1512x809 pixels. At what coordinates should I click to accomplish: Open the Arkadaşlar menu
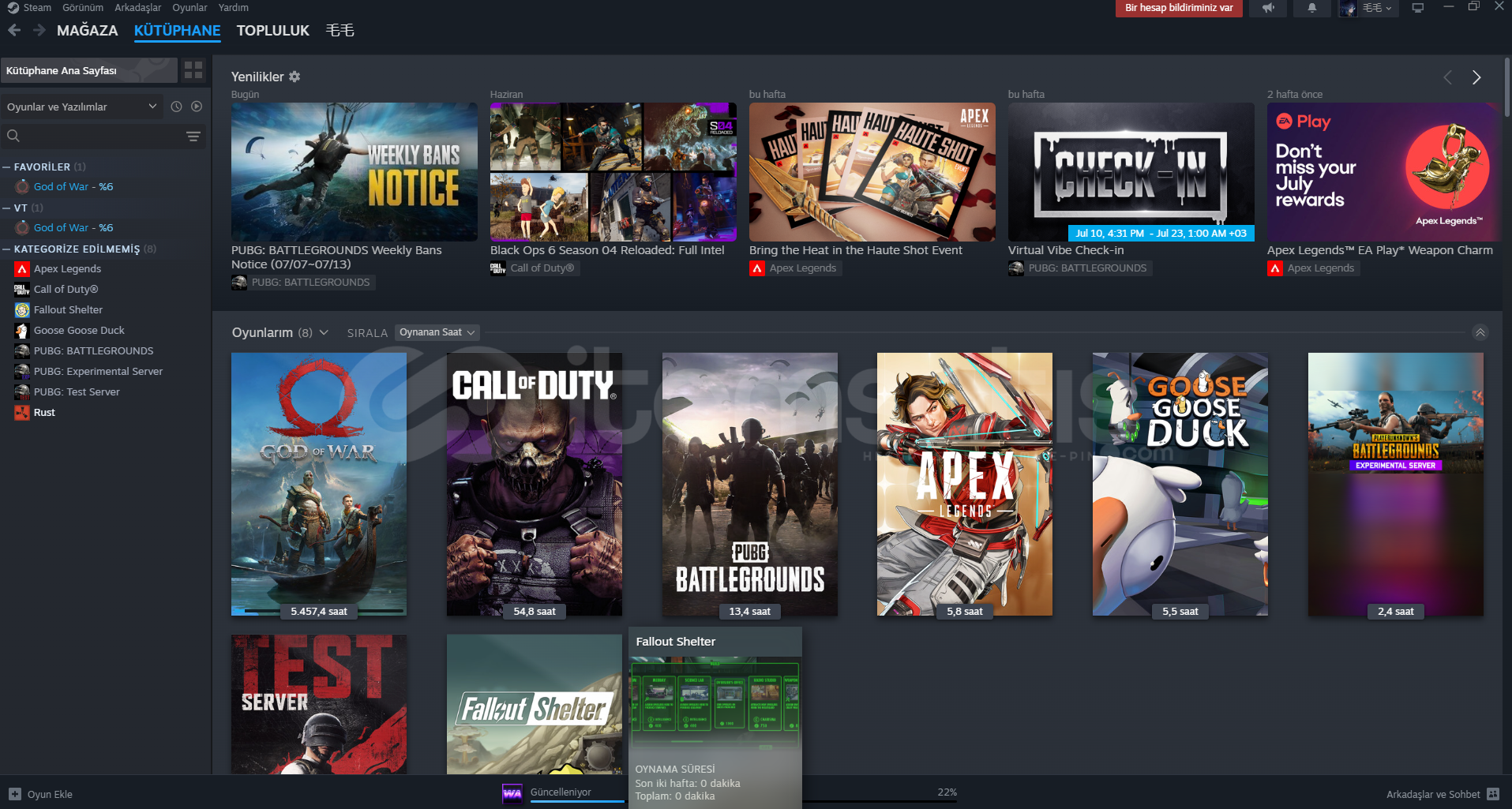click(137, 7)
